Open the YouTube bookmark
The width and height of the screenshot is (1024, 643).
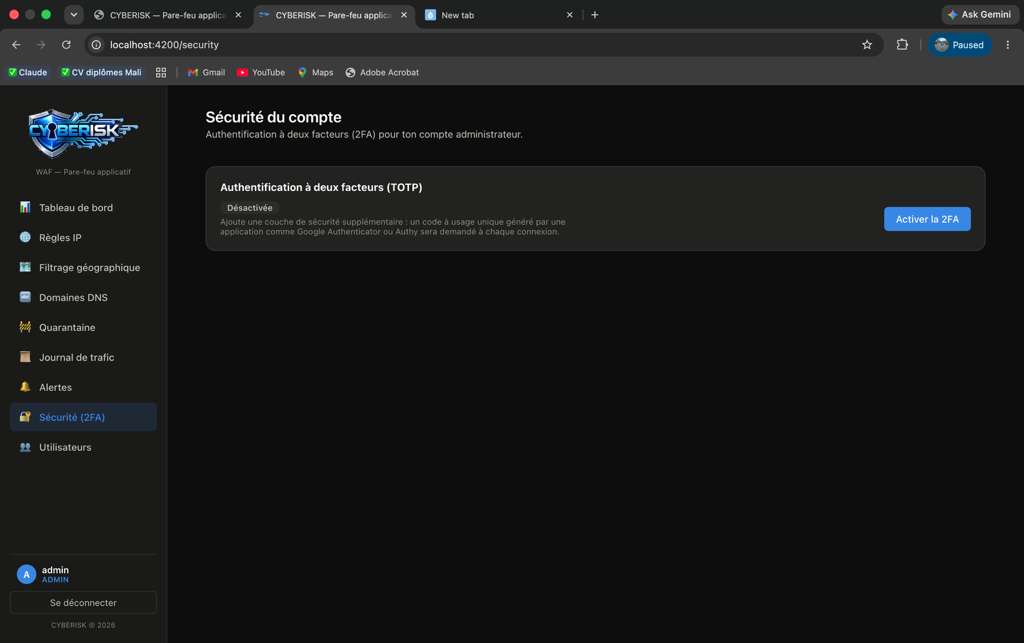[261, 72]
